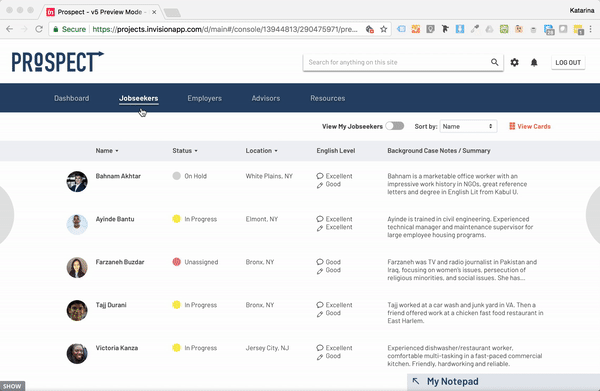Bookmark page with star icon
This screenshot has height=391, width=600.
tap(383, 29)
